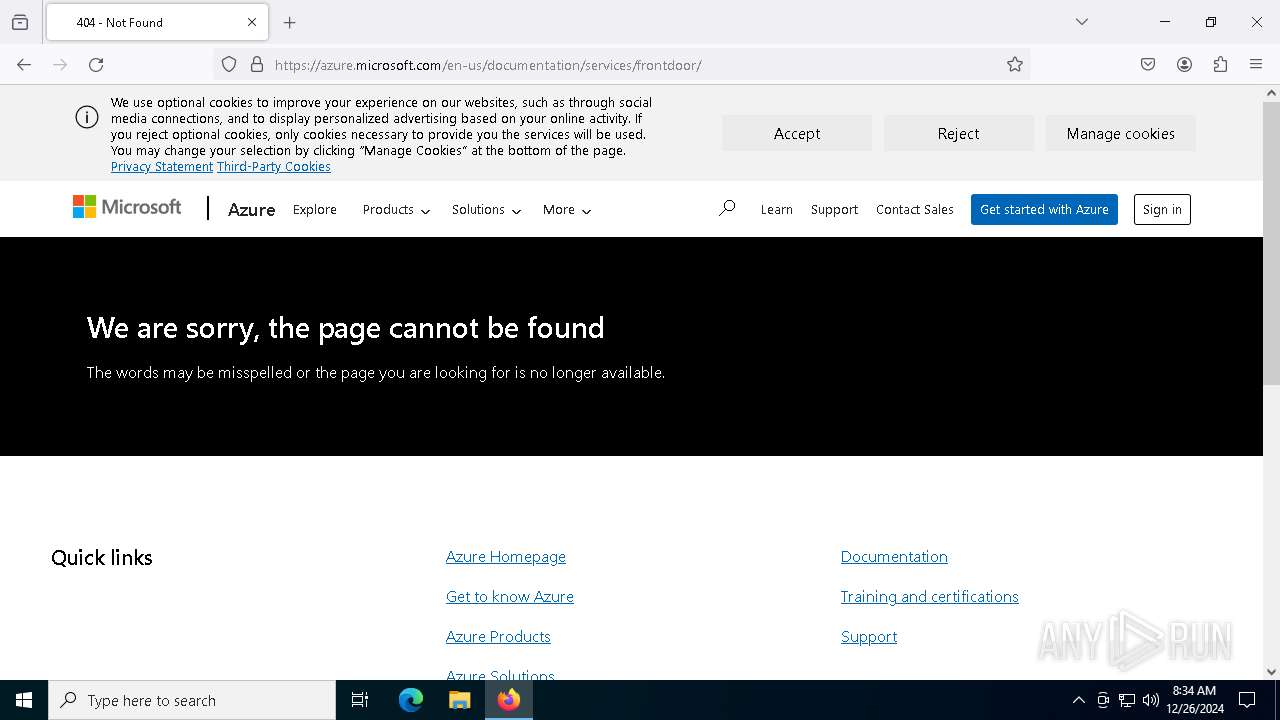Open Task View on taskbar

[x=360, y=700]
